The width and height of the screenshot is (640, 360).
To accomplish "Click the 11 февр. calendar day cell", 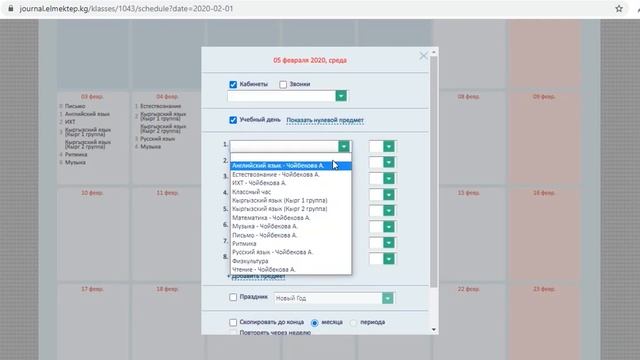I will (168, 235).
